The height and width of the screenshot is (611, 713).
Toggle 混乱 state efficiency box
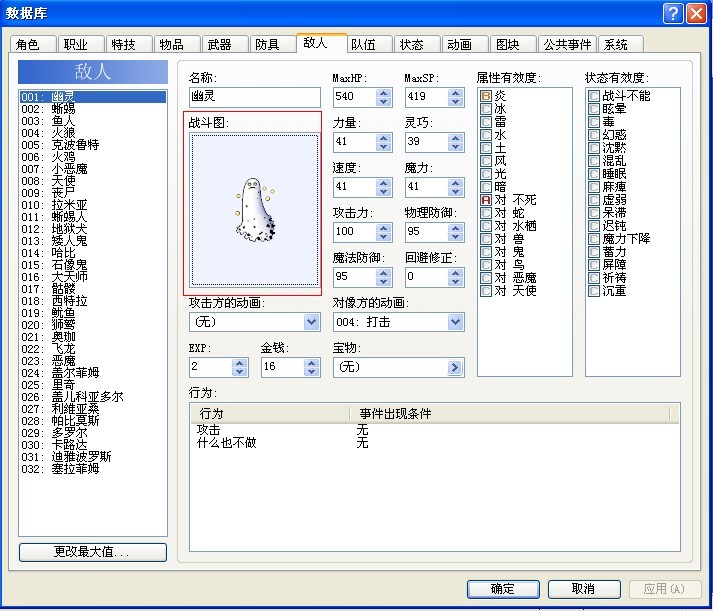pos(593,161)
